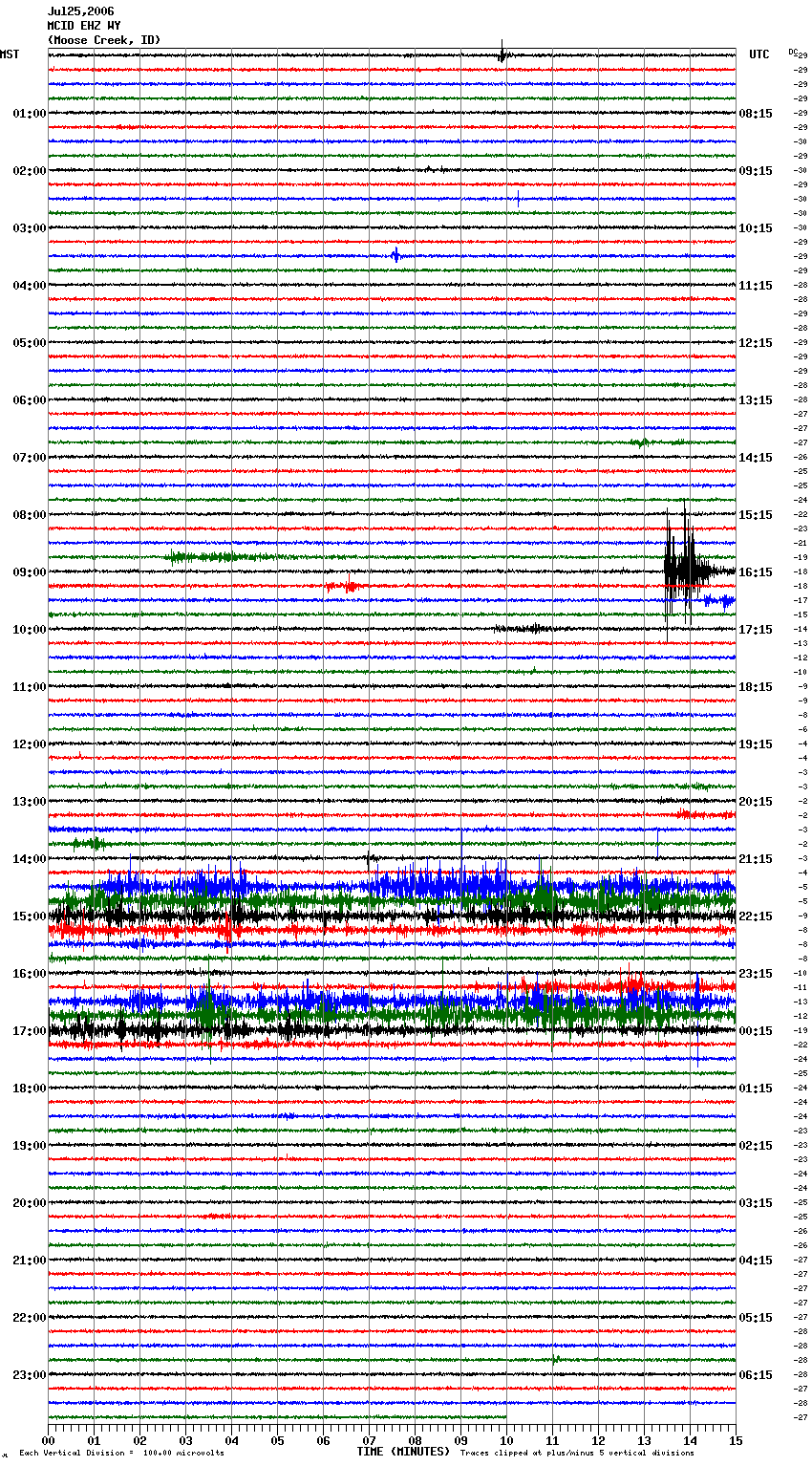The width and height of the screenshot is (812, 1466).
Task: Click minute 00 on the bottom axis
Action: click(x=48, y=1440)
